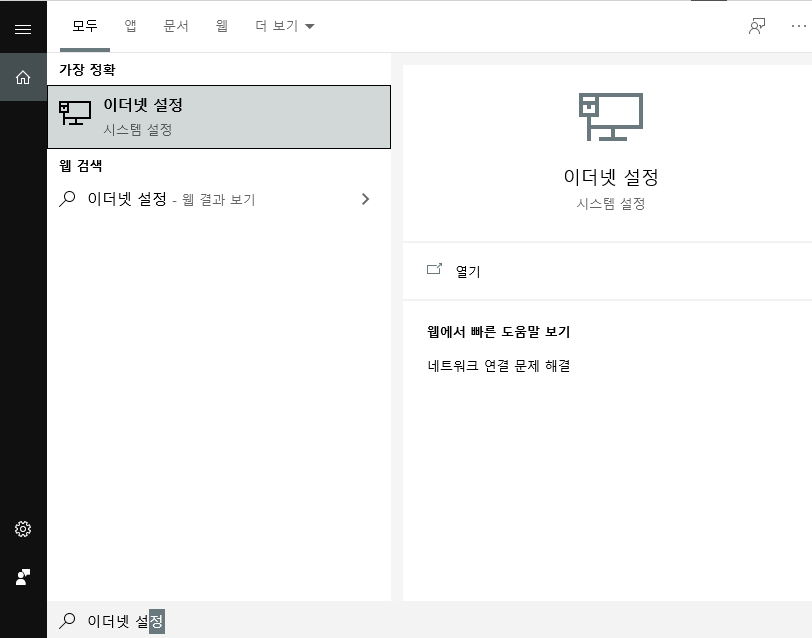
Task: Expand the web search suggestion chevron
Action: (366, 199)
